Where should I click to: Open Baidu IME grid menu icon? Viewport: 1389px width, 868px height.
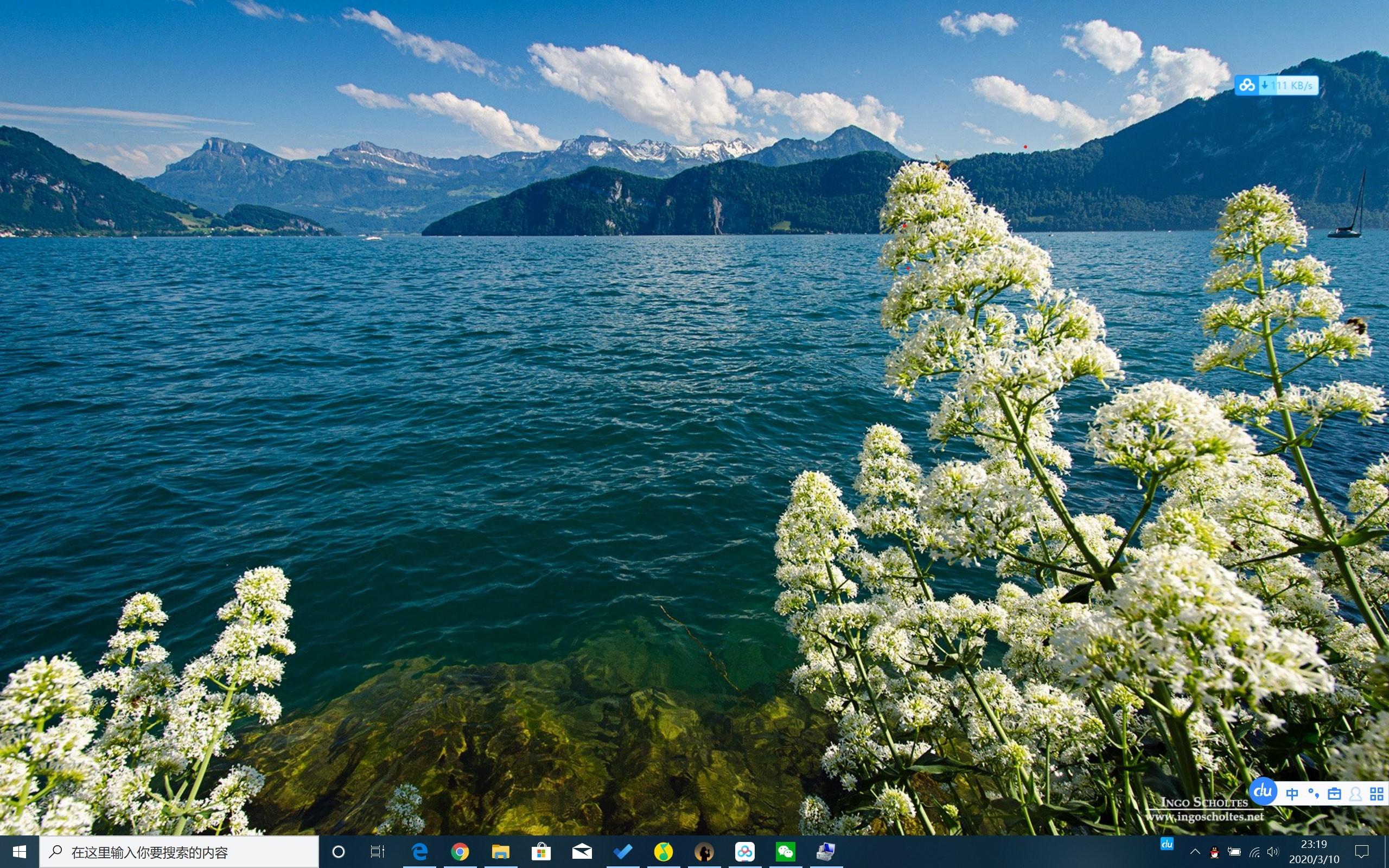[x=1377, y=794]
